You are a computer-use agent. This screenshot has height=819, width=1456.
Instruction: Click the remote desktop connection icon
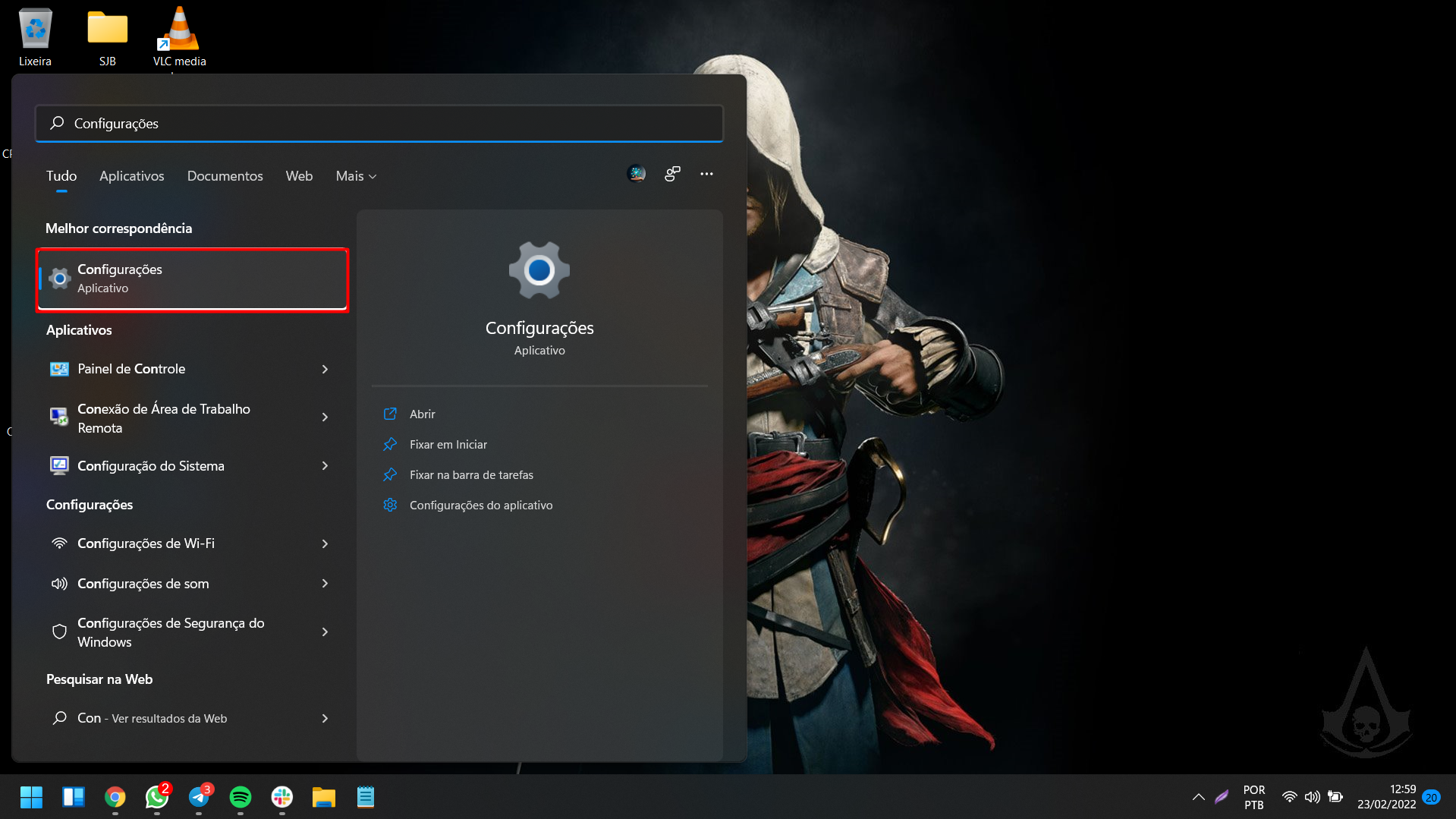[x=59, y=417]
